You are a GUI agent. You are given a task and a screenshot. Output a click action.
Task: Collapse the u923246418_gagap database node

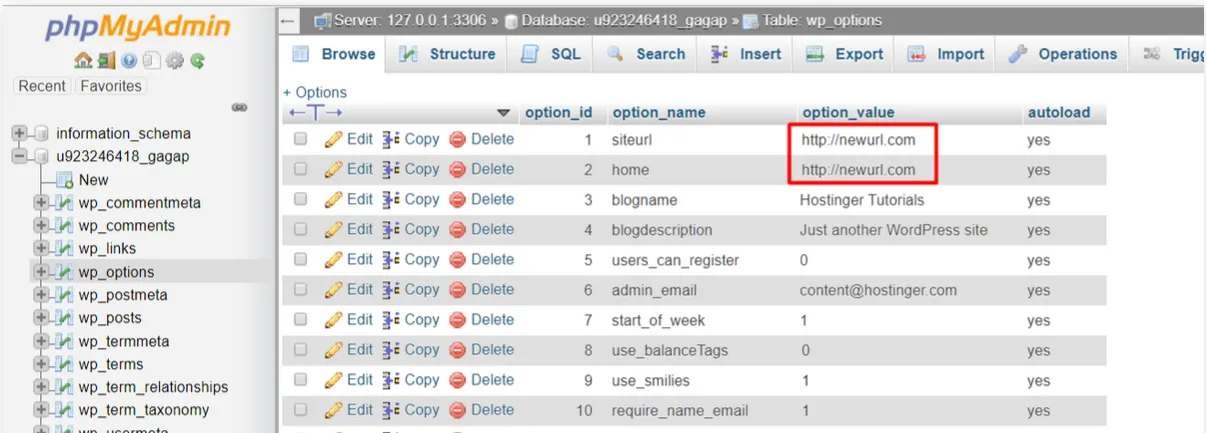pos(18,157)
